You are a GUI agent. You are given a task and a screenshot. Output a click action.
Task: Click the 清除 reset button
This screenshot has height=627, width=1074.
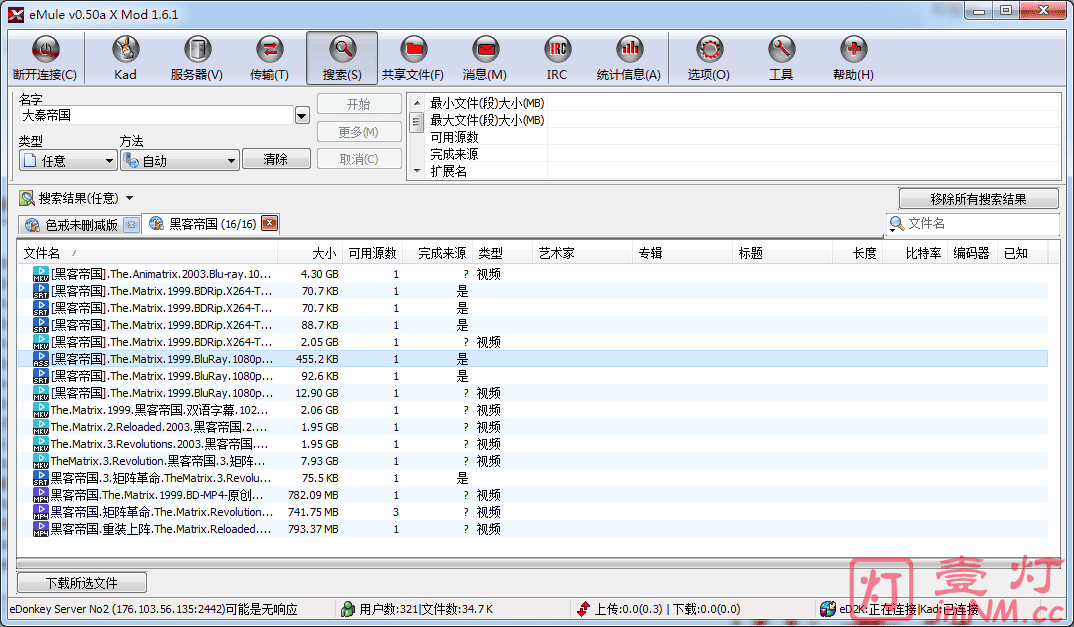tap(276, 160)
